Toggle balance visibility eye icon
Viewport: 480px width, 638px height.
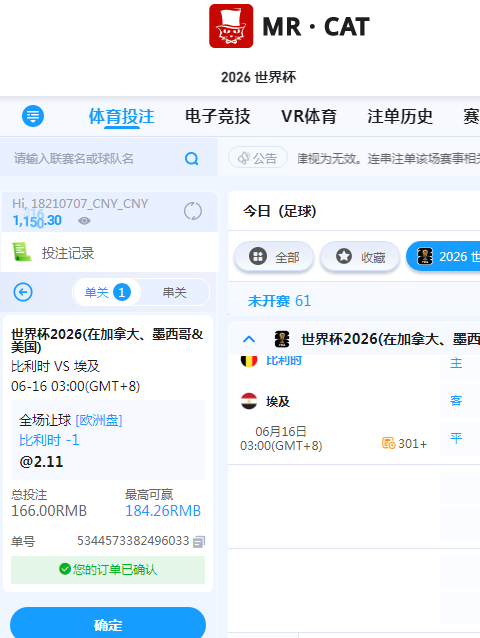(x=84, y=221)
